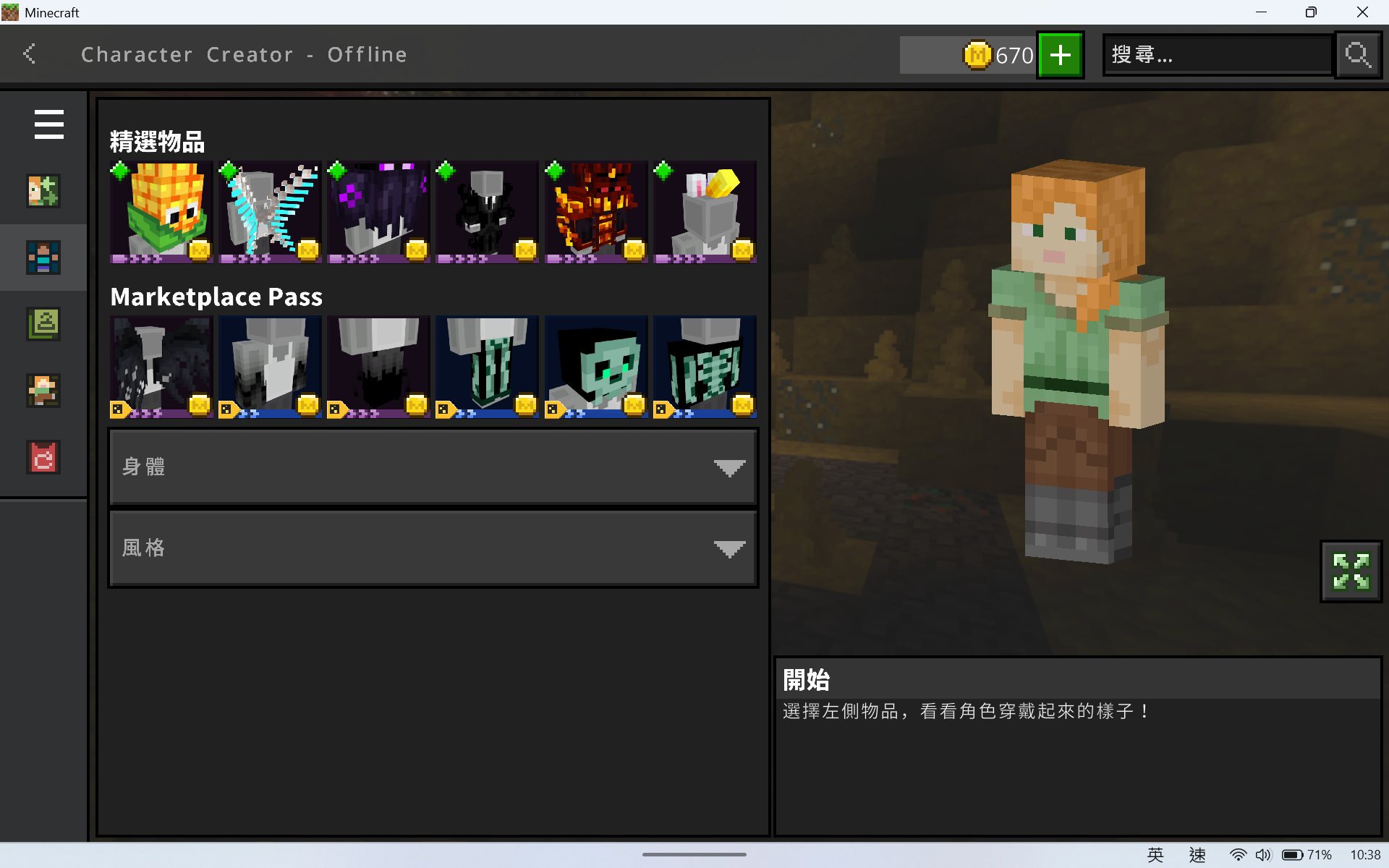Open the emotes sidebar icon
Image resolution: width=1389 pixels, height=868 pixels.
click(x=43, y=391)
